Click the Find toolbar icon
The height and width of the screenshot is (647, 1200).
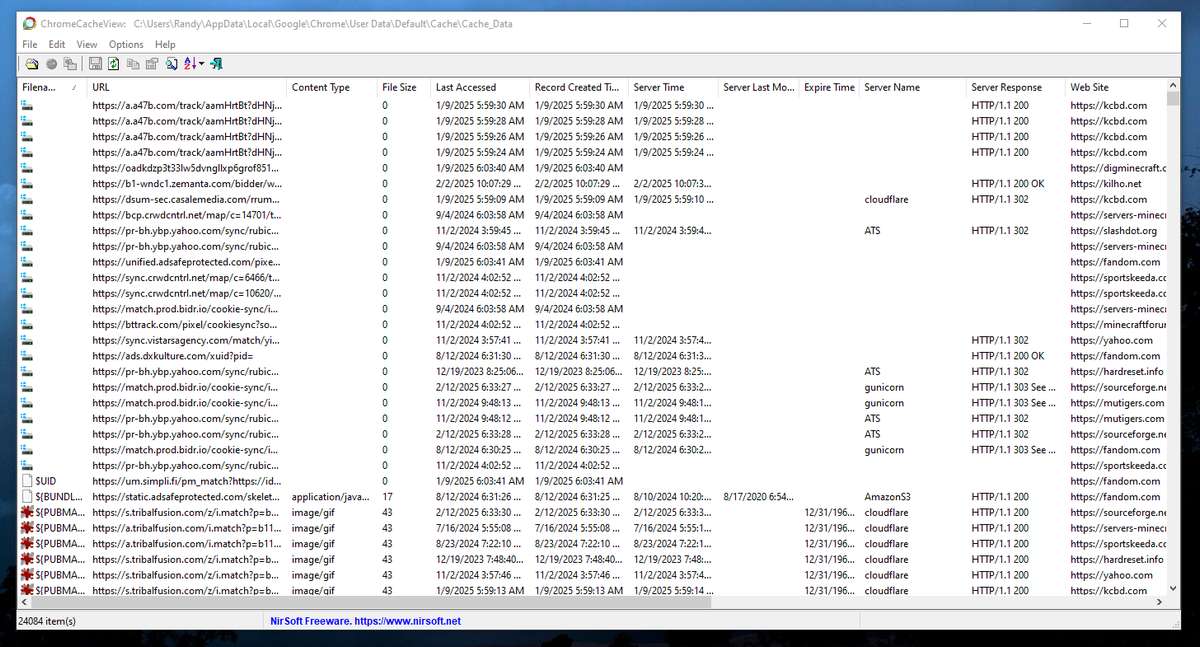pos(172,64)
